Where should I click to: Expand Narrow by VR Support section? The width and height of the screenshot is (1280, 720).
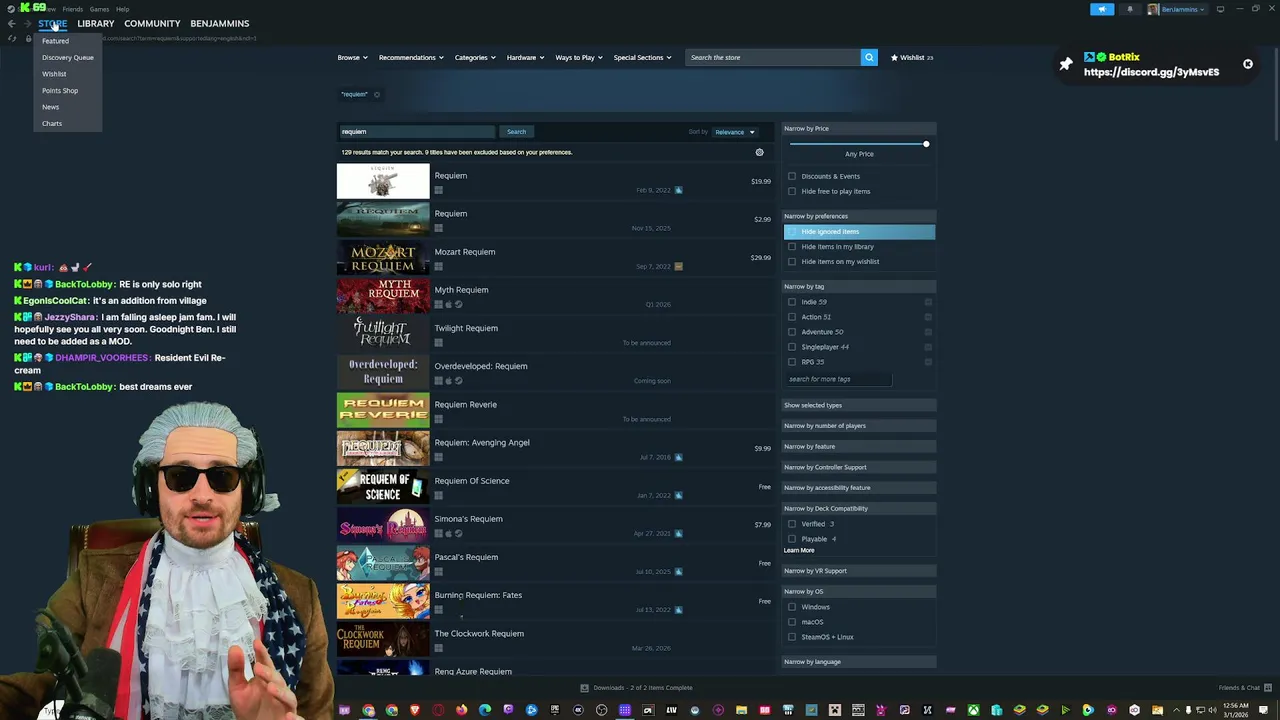tap(859, 571)
